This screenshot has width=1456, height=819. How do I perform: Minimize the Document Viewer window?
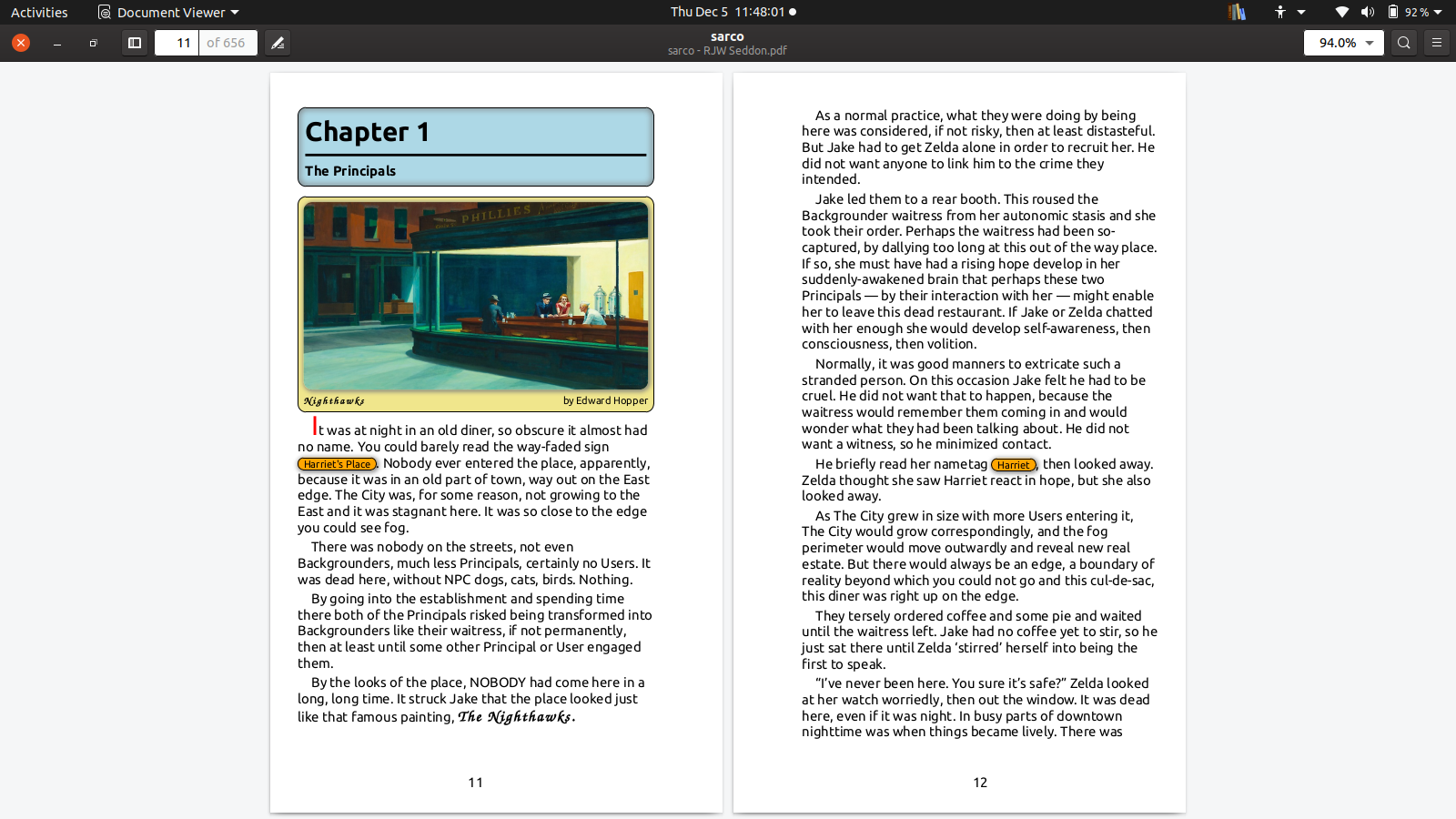pyautogui.click(x=57, y=43)
